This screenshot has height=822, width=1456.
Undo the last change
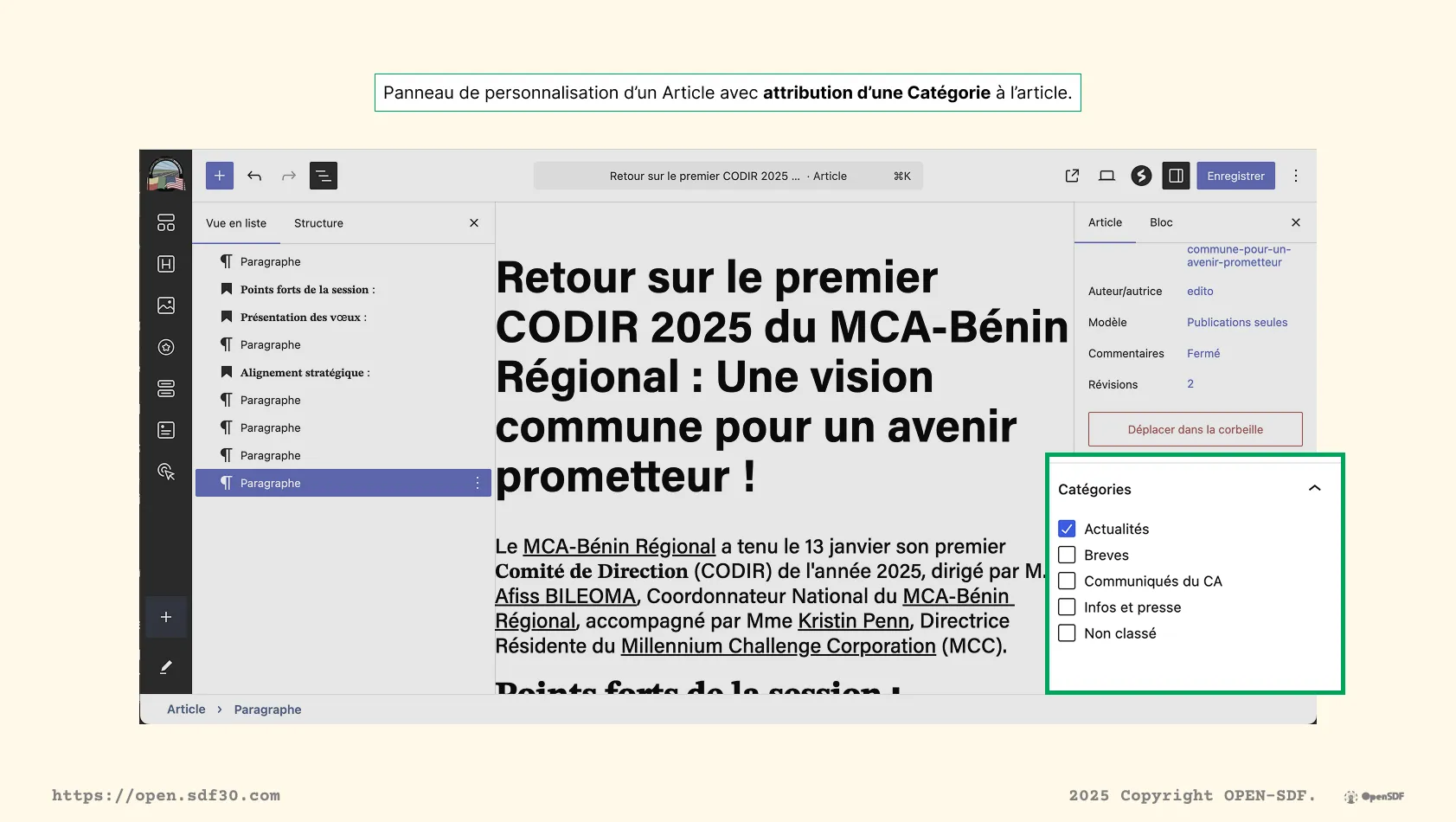[x=254, y=176]
